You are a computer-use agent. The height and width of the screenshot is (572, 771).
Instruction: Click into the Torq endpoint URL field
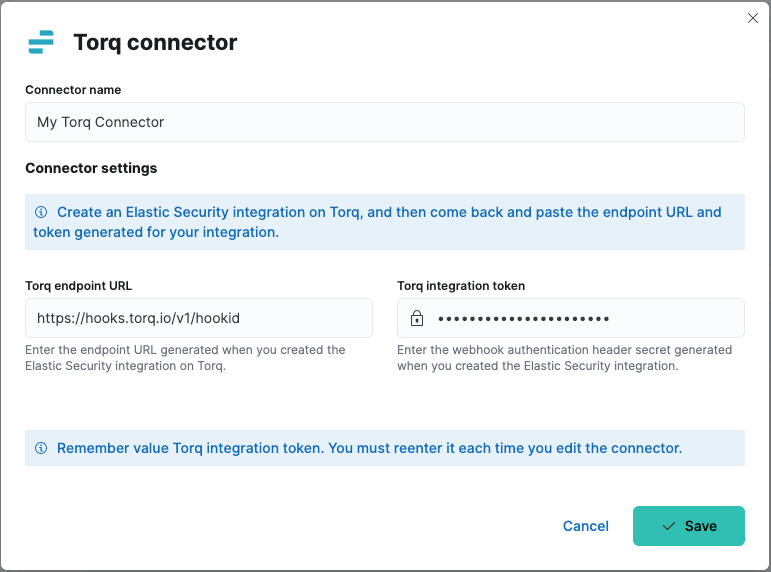coord(199,318)
